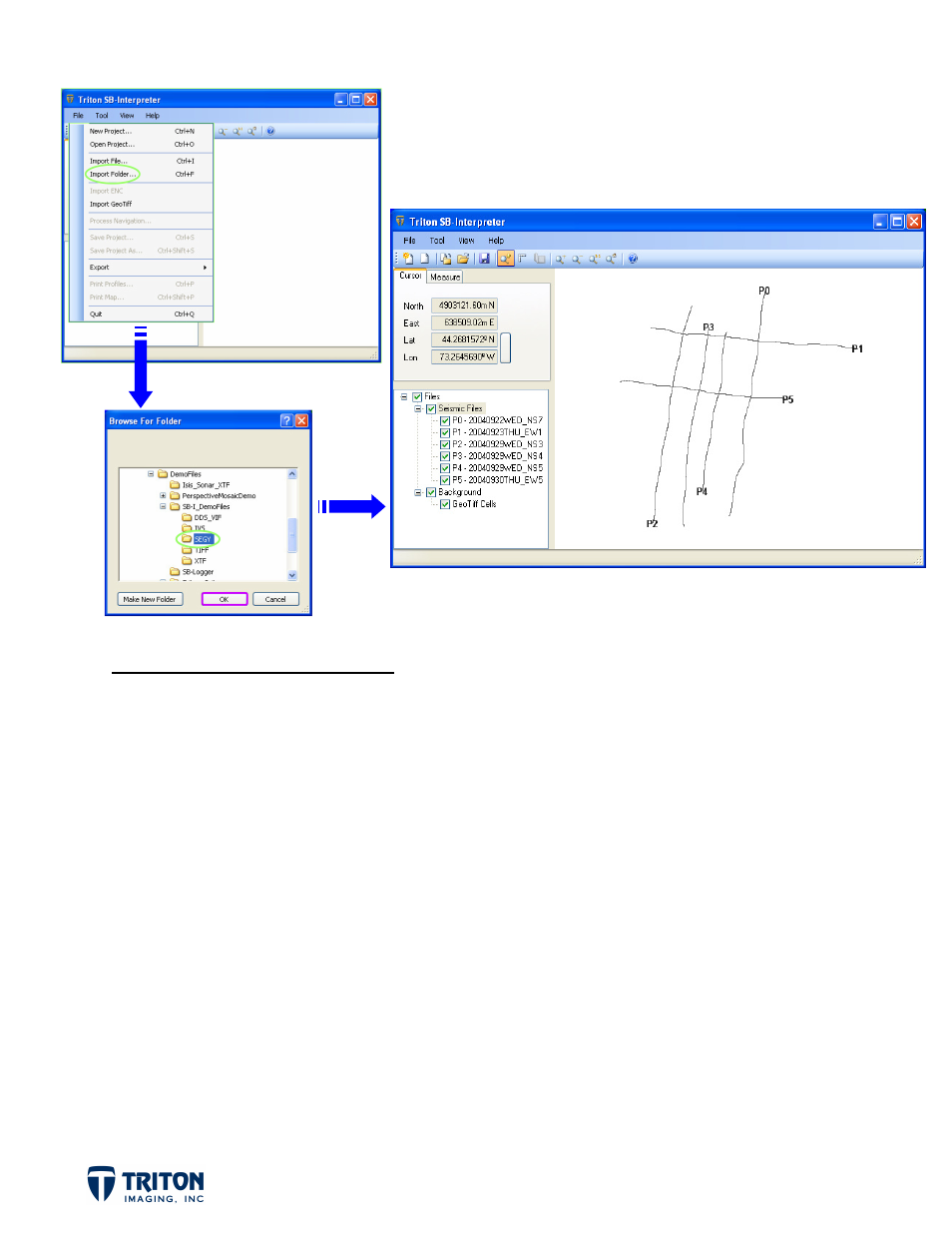952x1233 pixels.
Task: Click Cancel in Browse For Folder
Action: (x=275, y=599)
